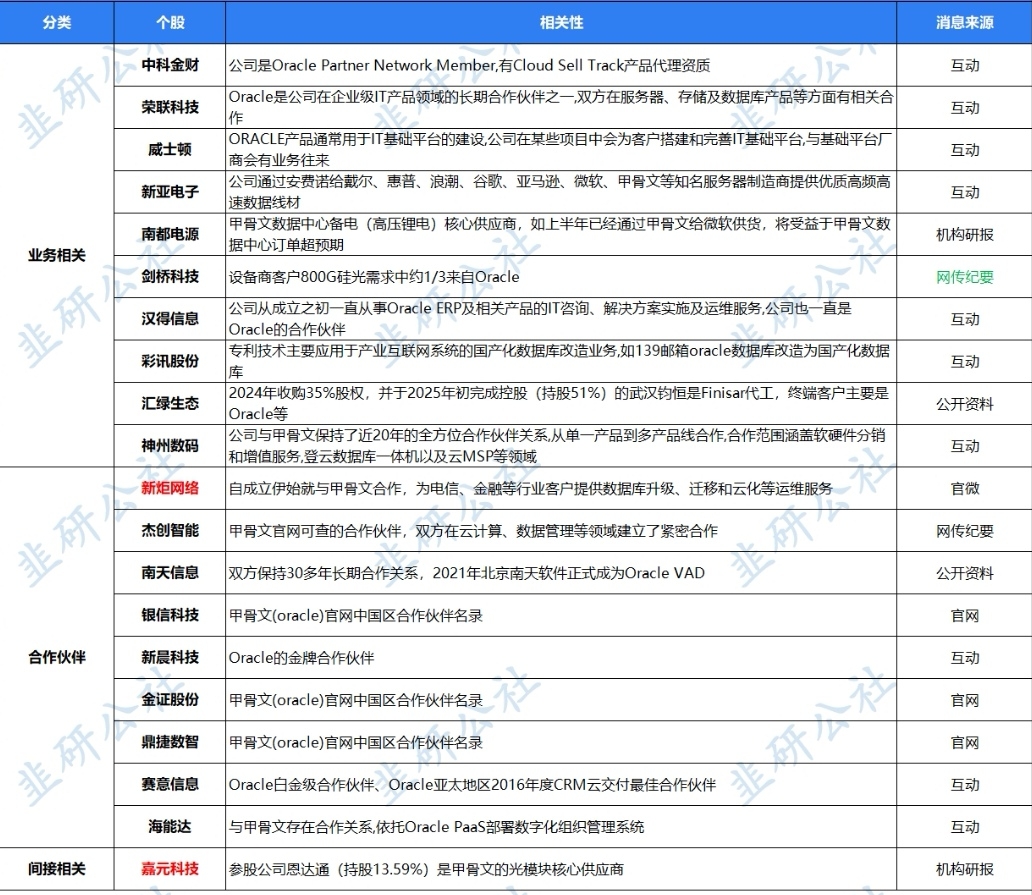The width and height of the screenshot is (1032, 895).
Task: Click stock name 杰创智能
Action: [170, 530]
